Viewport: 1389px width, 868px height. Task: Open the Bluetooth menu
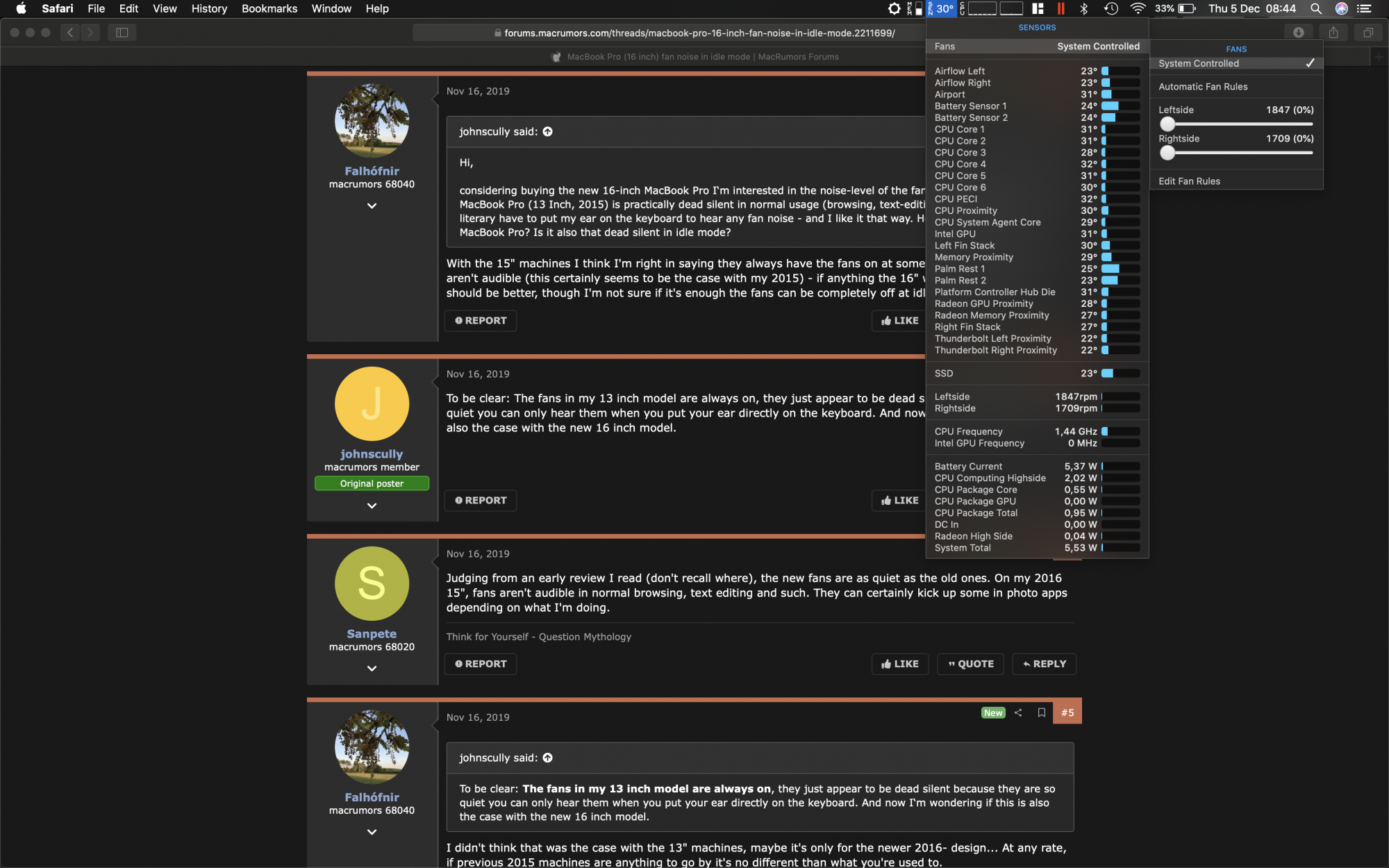coord(1083,8)
